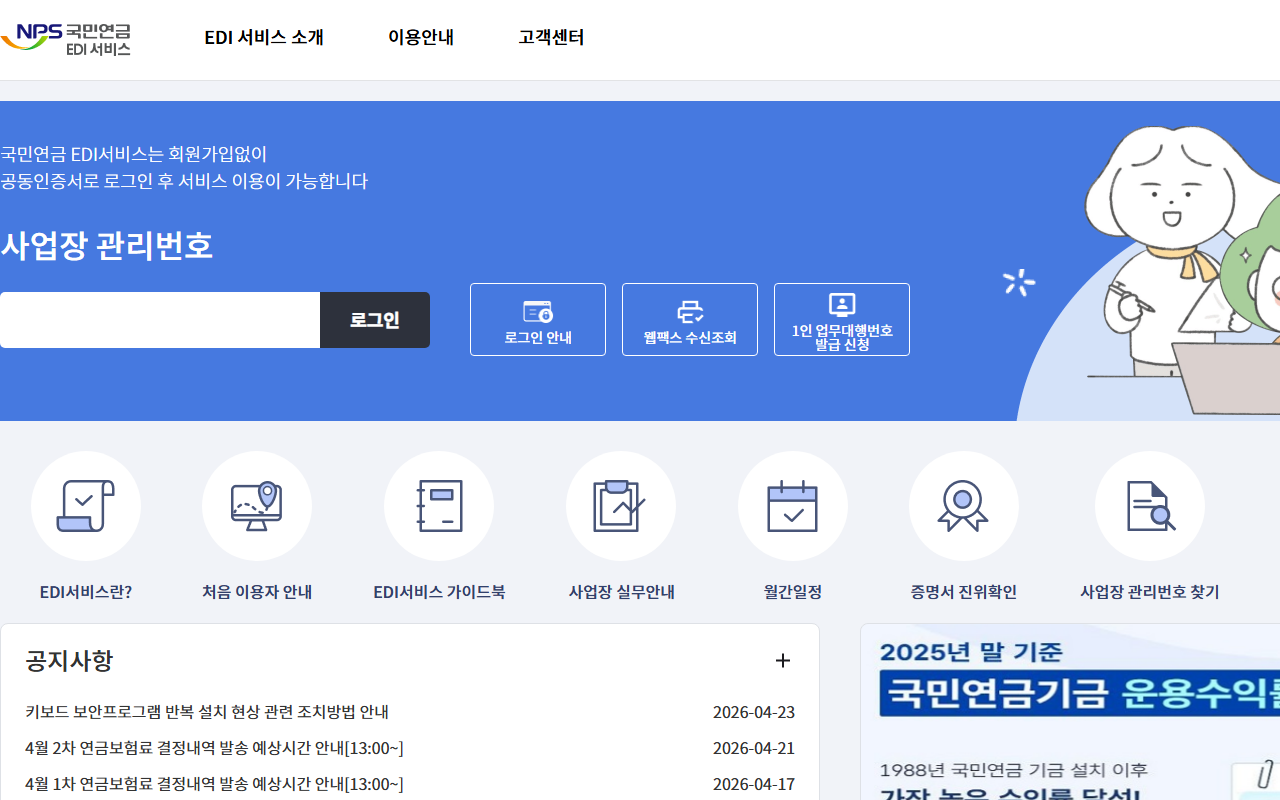This screenshot has width=1280, height=800.
Task: Click the EDI서비스 가이드북 notebook icon
Action: [439, 506]
